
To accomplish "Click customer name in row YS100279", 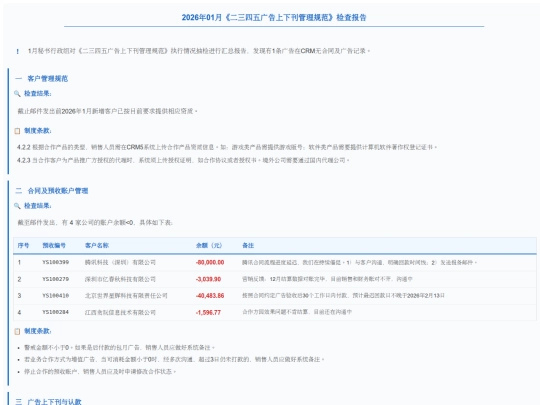I will click(120, 279).
